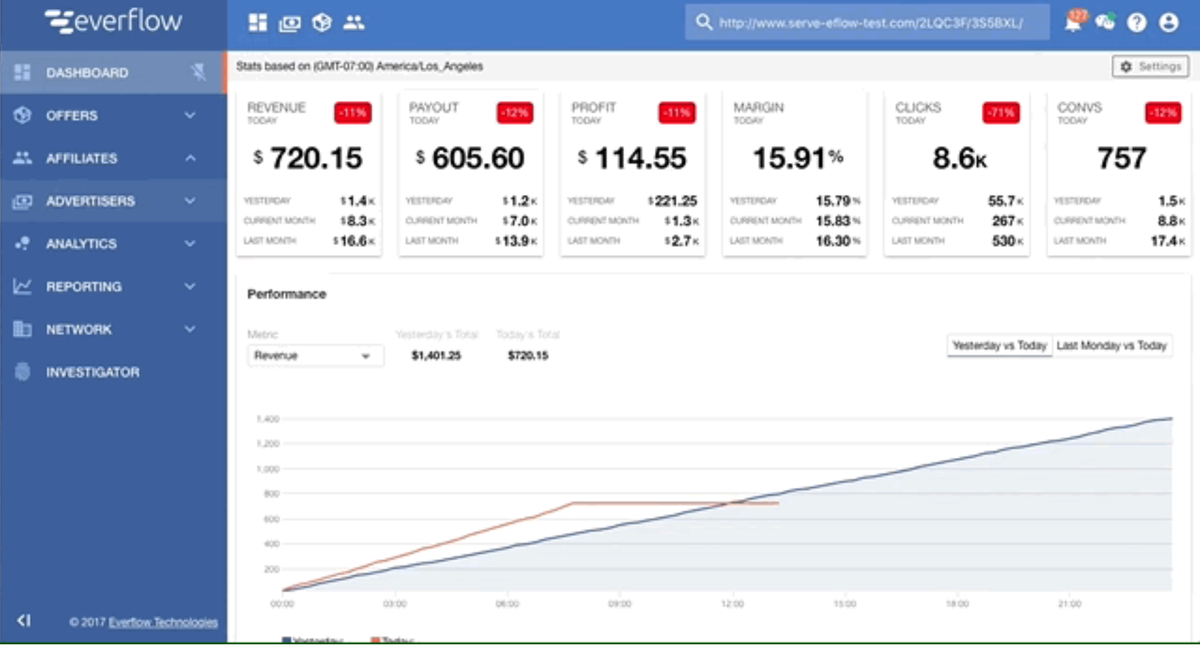Open the user account icon
Image resolution: width=1200 pixels, height=652 pixels.
(1168, 22)
